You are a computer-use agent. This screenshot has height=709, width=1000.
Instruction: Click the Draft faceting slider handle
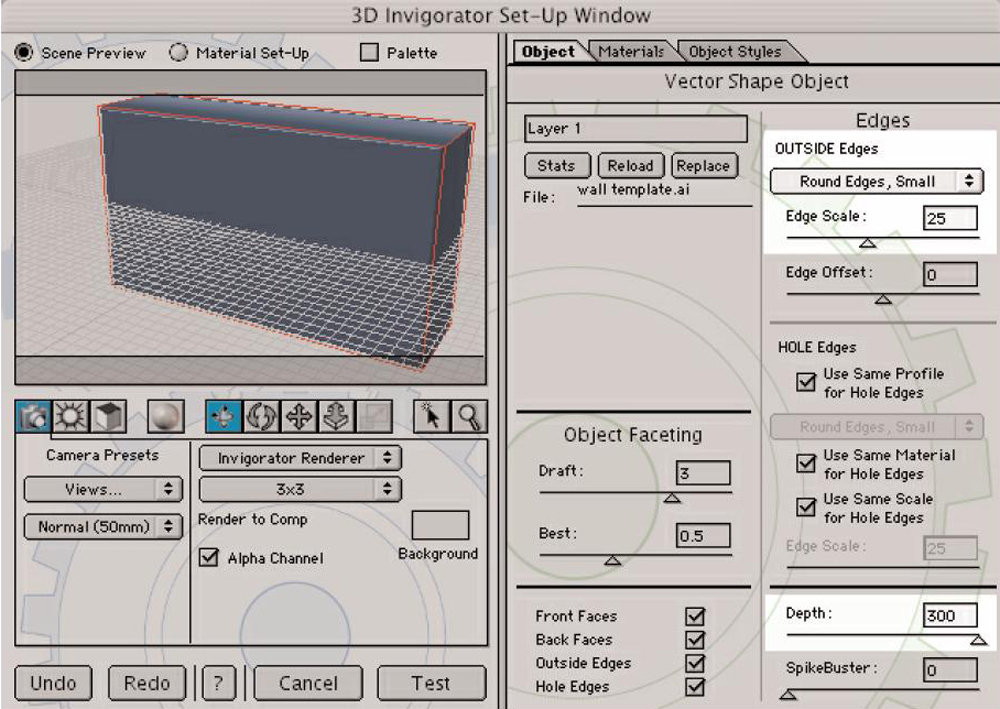click(x=672, y=498)
